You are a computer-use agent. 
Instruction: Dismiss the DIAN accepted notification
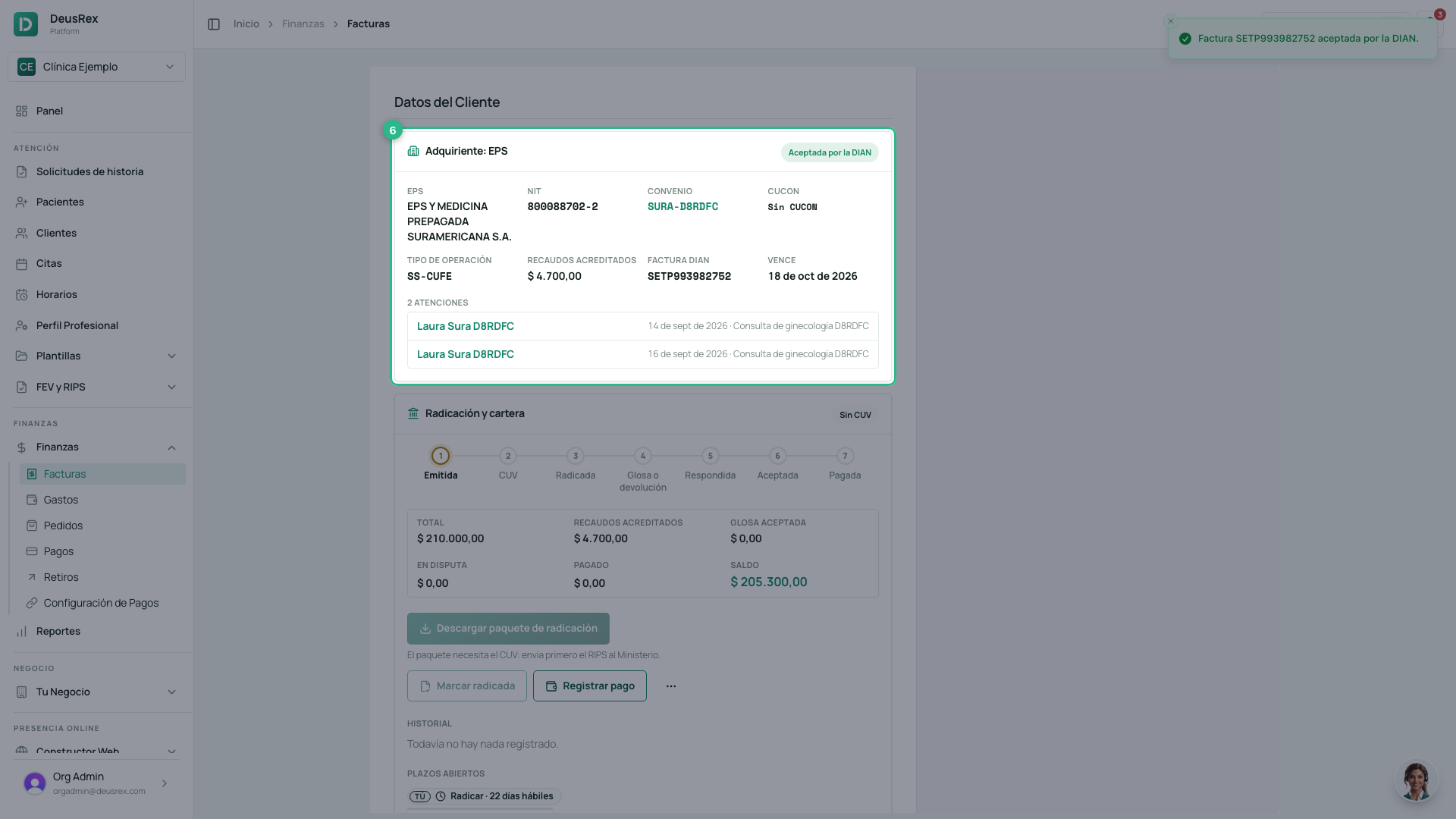pyautogui.click(x=1171, y=21)
